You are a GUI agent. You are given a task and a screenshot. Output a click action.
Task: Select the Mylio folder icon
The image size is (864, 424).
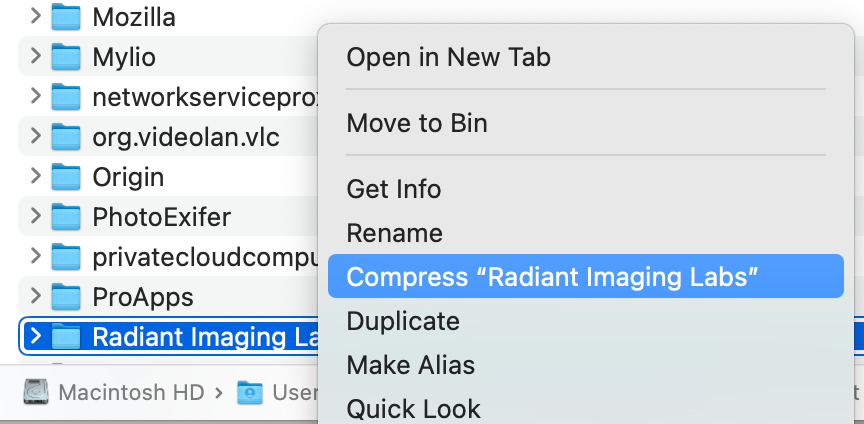click(66, 56)
